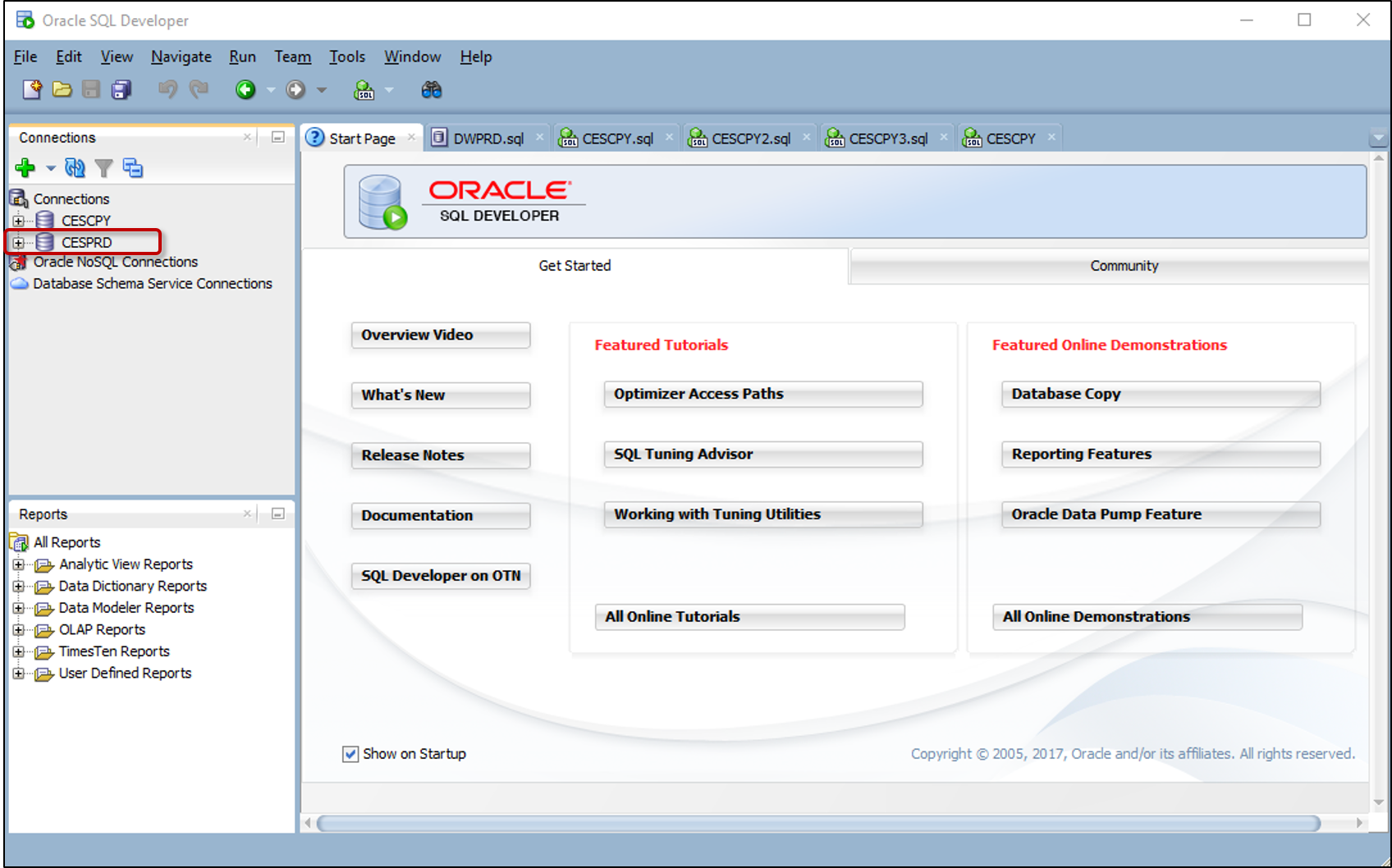Click the Database Schema Service cloud icon

(19, 284)
